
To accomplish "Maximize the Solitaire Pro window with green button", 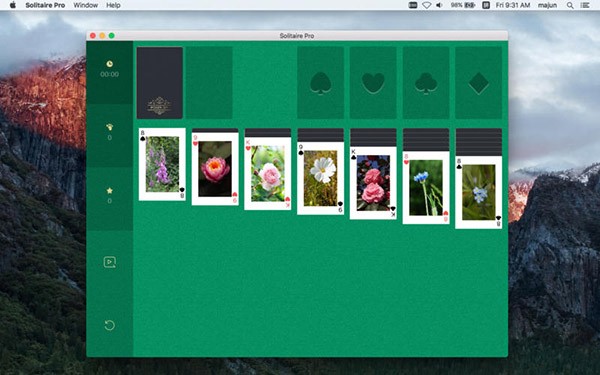I will click(x=112, y=36).
